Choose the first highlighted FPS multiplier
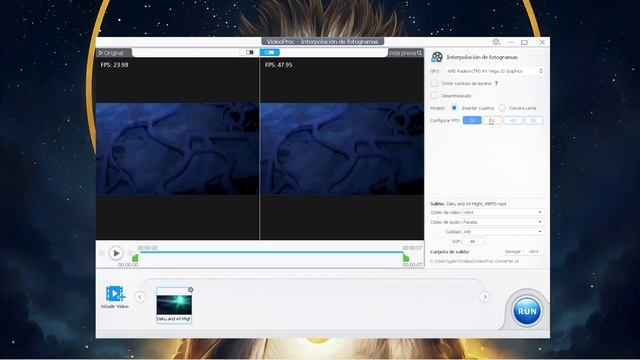Screen dimensions: 640x360 click(x=472, y=120)
